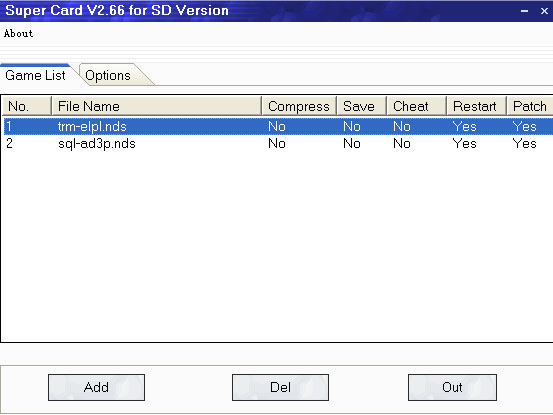The width and height of the screenshot is (553, 415).
Task: Click the Cheat column header
Action: (x=417, y=106)
